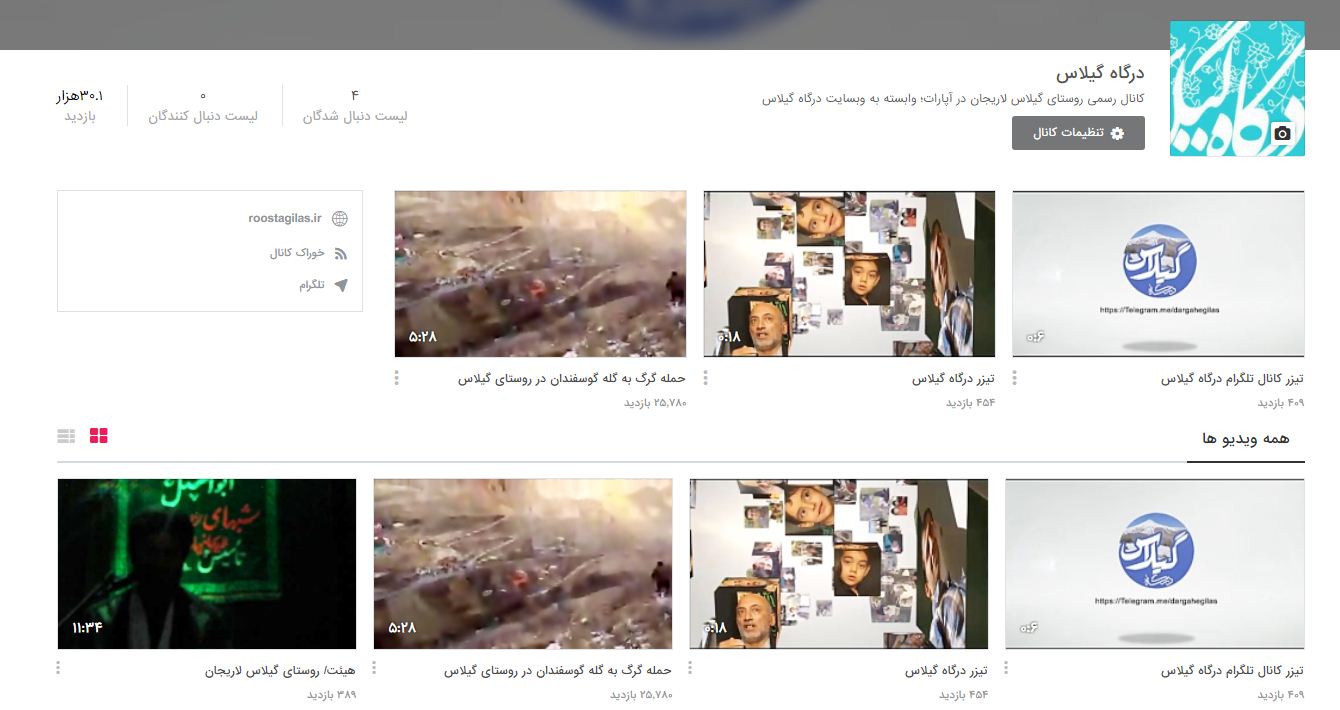The image size is (1340, 710).
Task: Open options for the تیزر درگاه گیلاس video
Action: tap(705, 378)
